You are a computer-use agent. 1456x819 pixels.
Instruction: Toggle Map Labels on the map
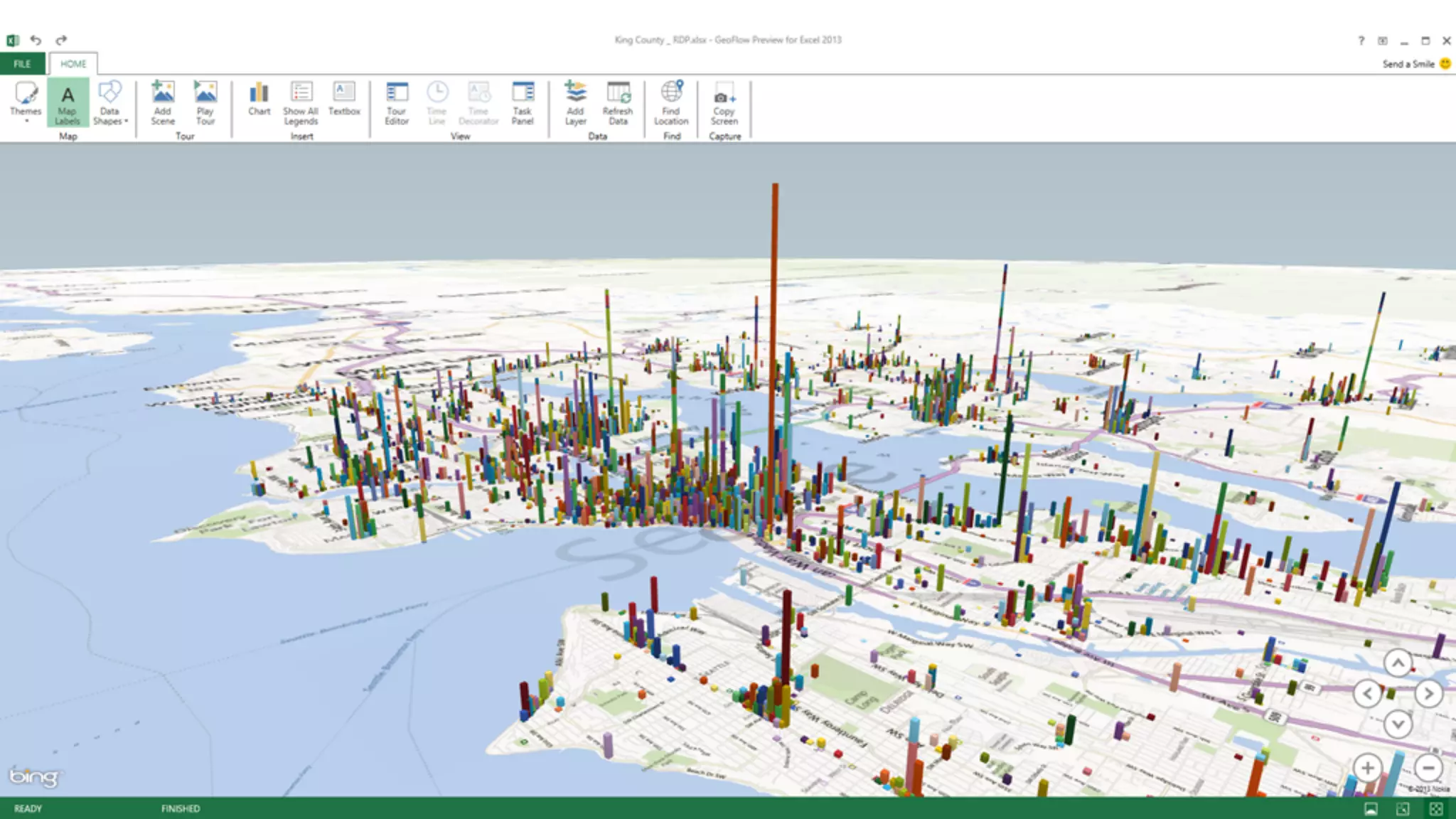[x=68, y=102]
